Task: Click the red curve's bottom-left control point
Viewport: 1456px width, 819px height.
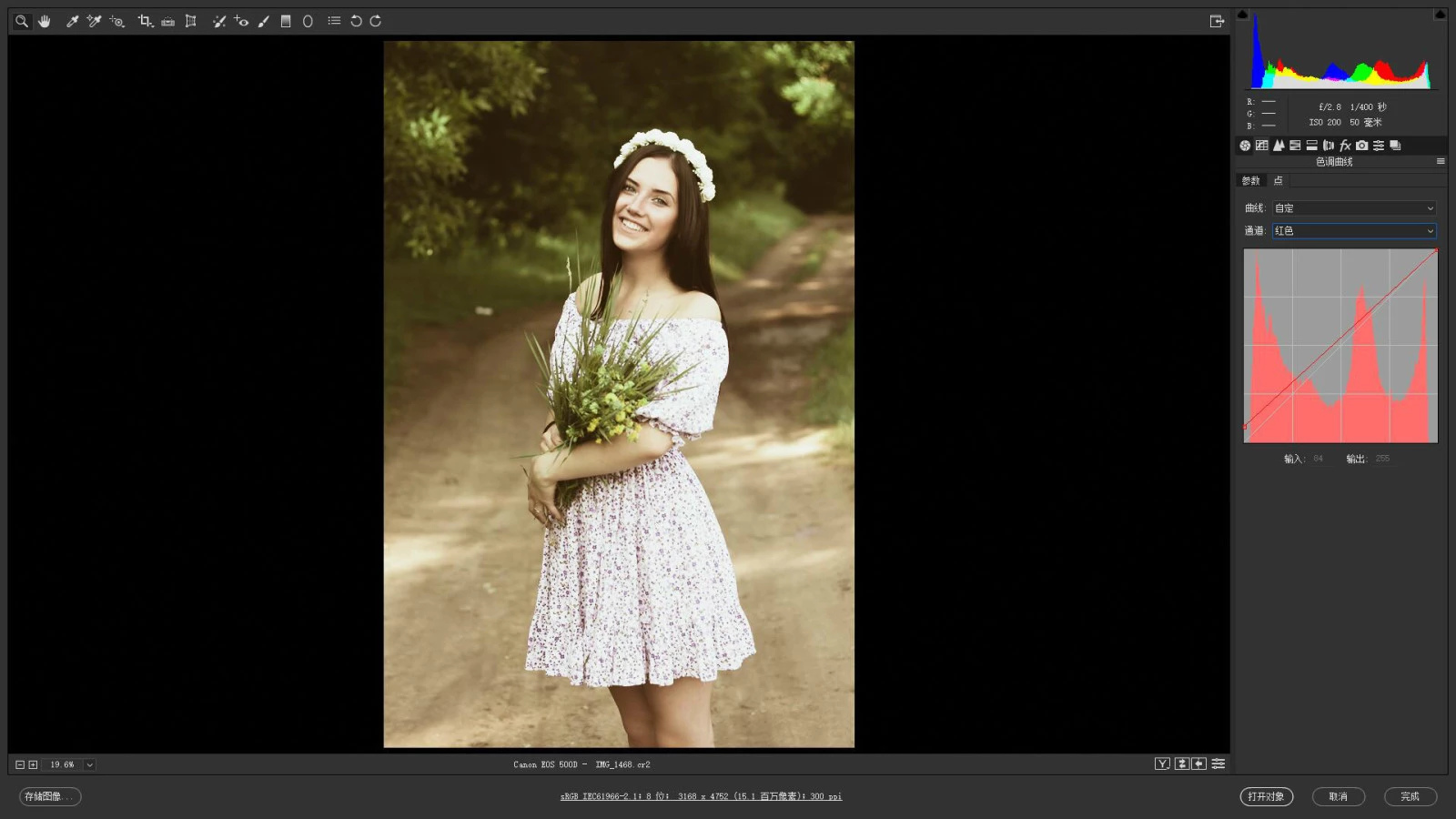Action: (x=1245, y=426)
